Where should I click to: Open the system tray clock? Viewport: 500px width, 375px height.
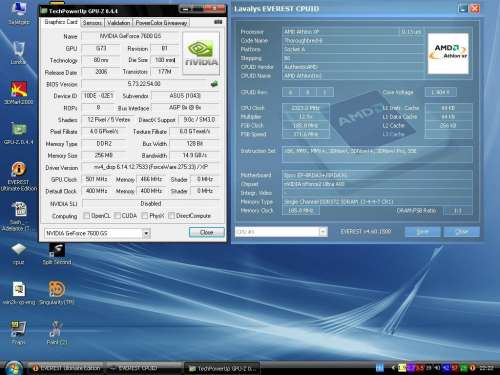click(486, 368)
